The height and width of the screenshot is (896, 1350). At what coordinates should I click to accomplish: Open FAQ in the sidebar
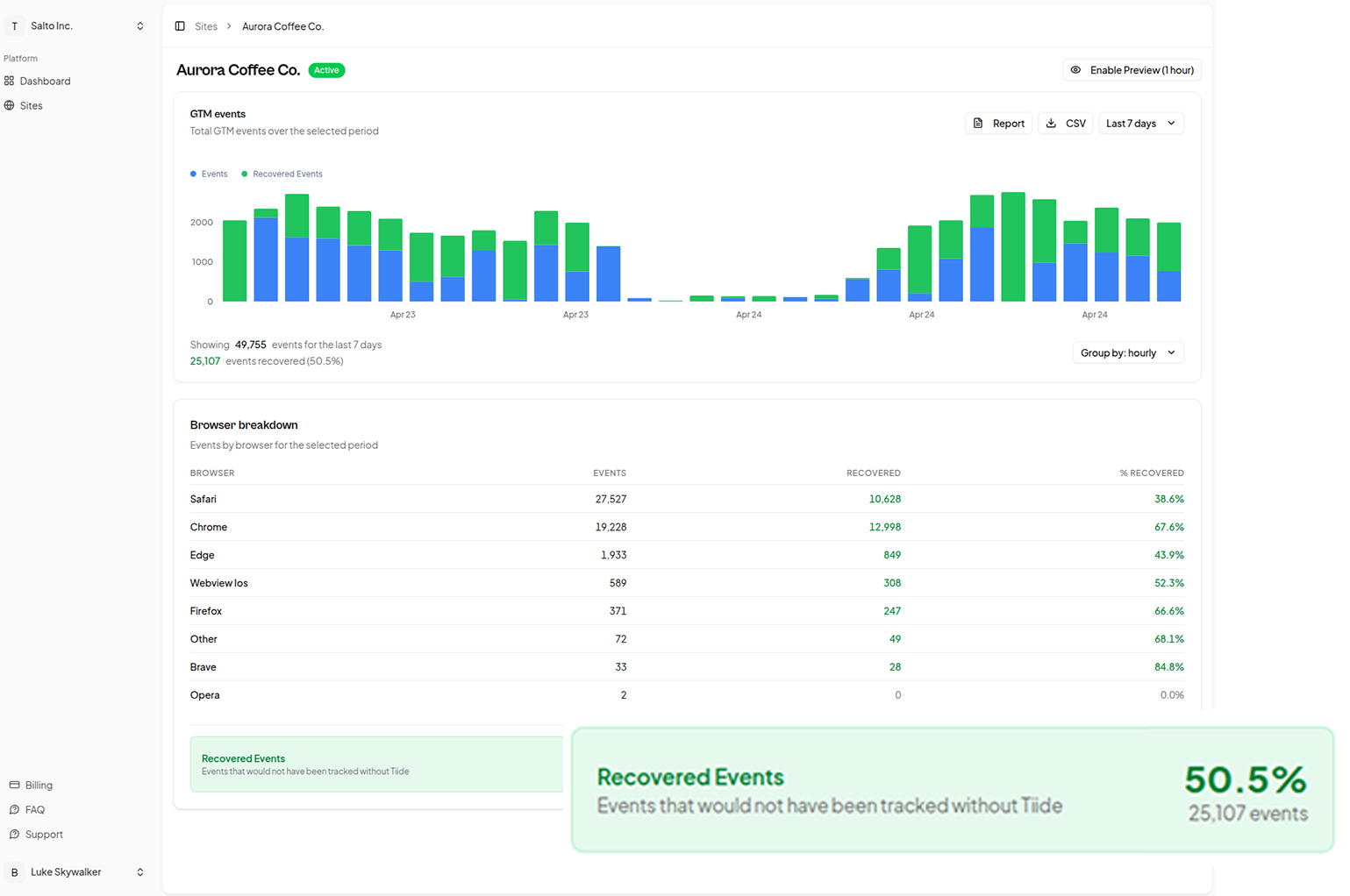tap(35, 809)
